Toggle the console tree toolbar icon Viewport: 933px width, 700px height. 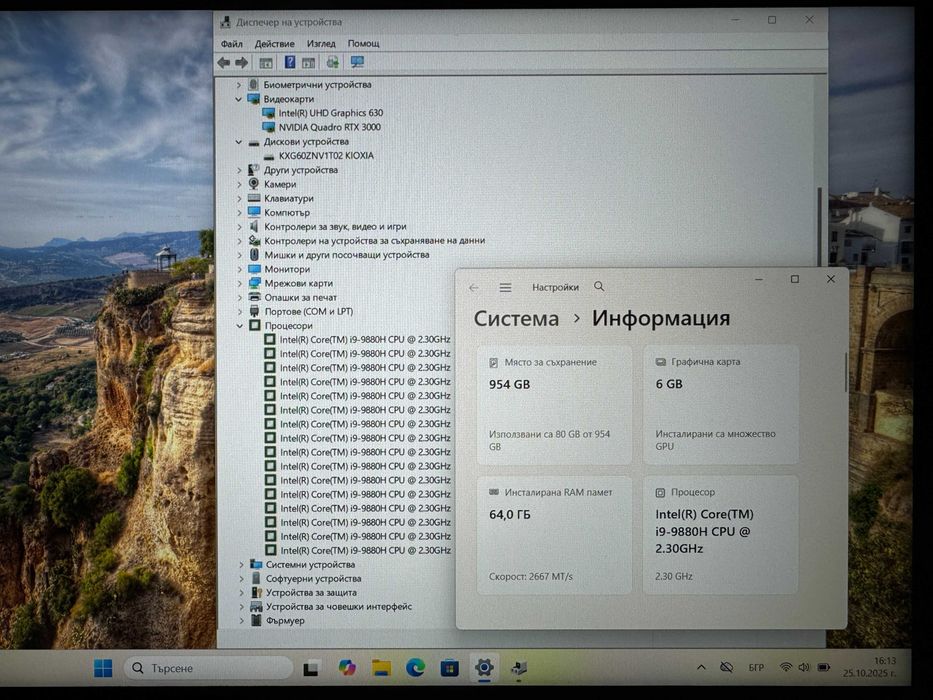point(265,62)
